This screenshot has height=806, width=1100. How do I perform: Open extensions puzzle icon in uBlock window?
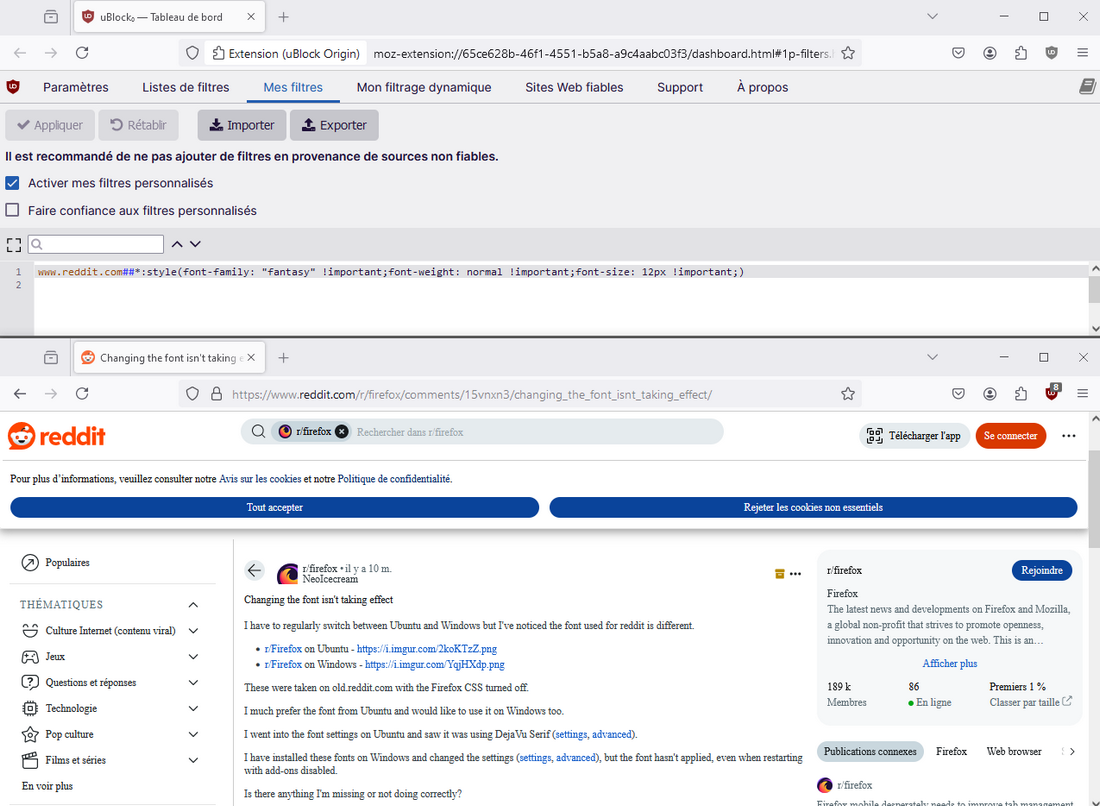1021,53
